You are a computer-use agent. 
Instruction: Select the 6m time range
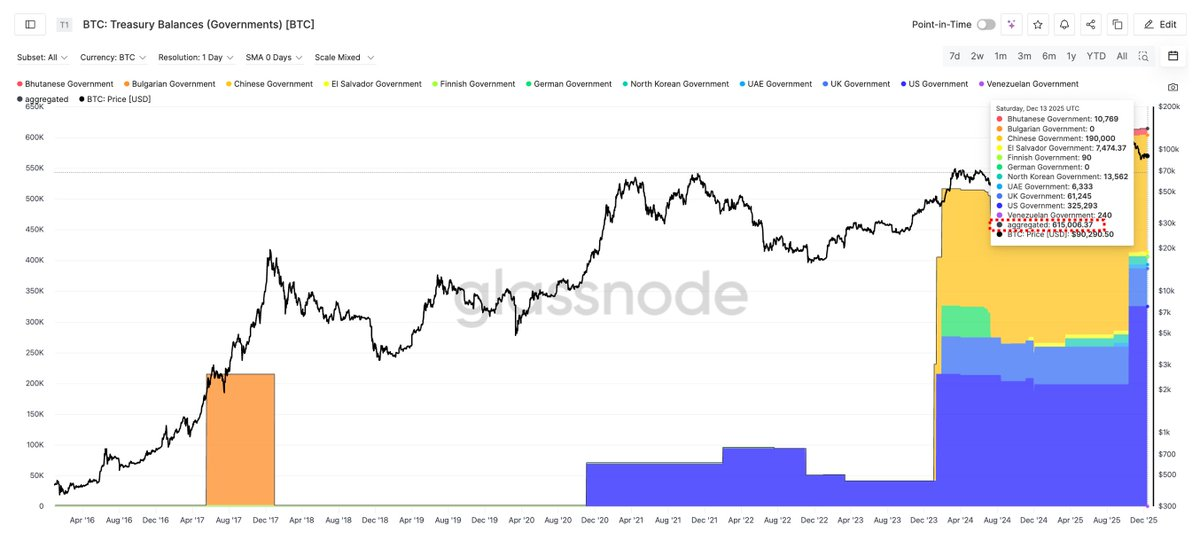pos(1049,56)
